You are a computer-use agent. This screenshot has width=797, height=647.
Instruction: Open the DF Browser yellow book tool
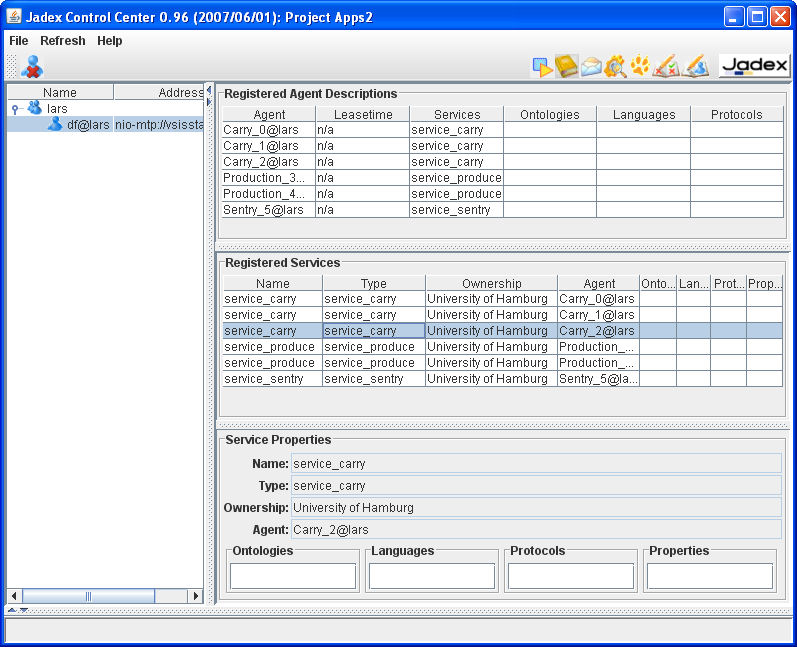pyautogui.click(x=566, y=66)
